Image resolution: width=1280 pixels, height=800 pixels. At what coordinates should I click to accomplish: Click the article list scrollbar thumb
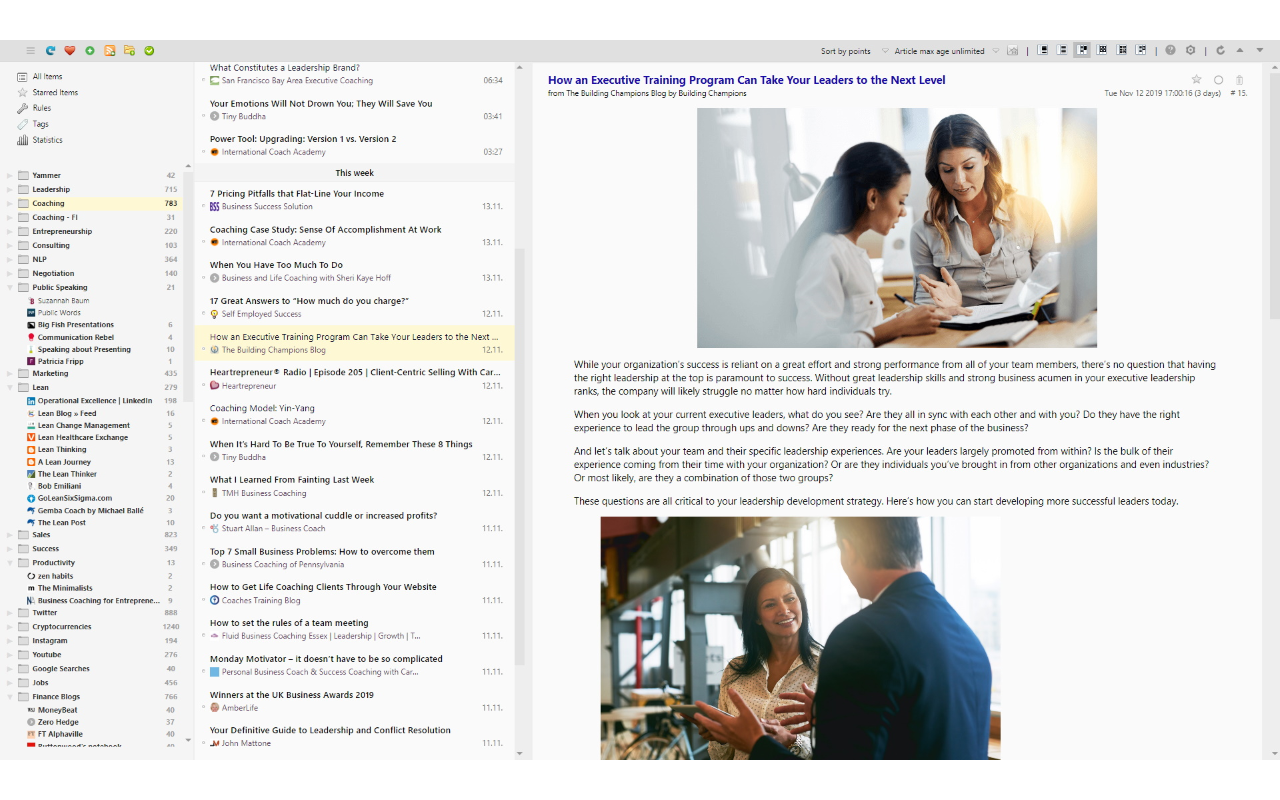point(519,455)
